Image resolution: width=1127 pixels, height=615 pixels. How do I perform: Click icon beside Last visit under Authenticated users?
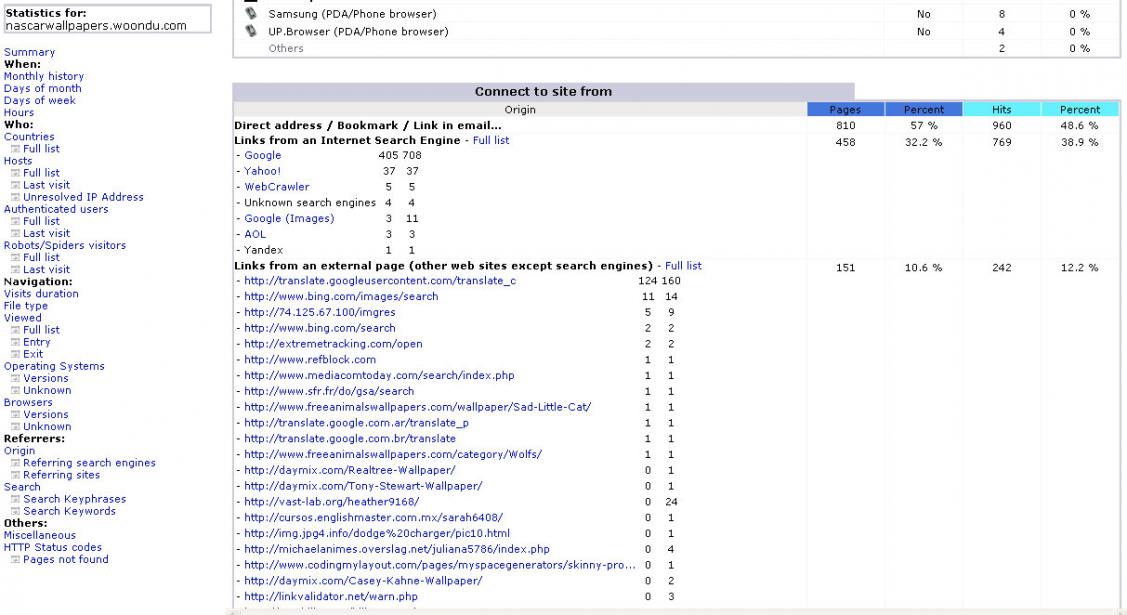15,233
